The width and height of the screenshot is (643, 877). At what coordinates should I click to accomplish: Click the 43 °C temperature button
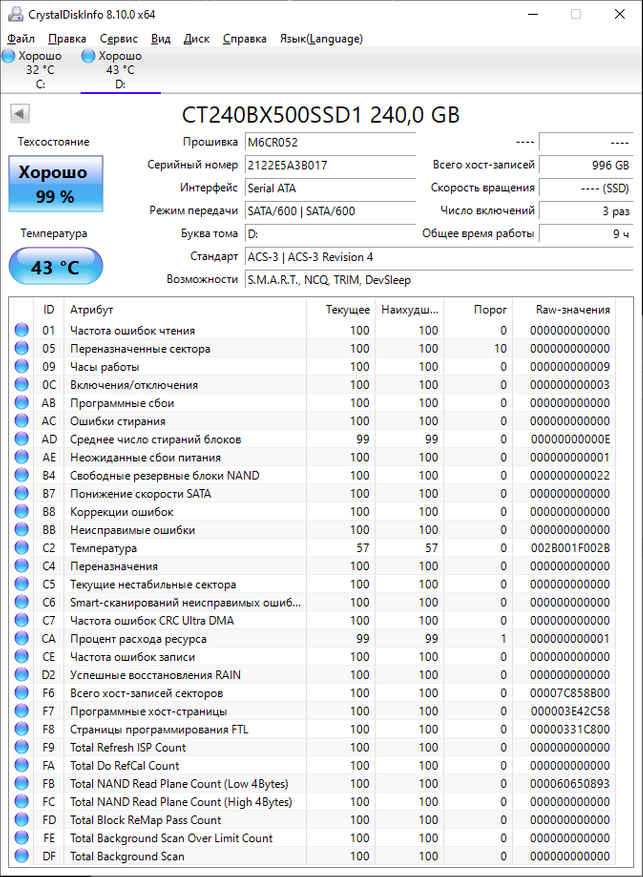point(55,267)
